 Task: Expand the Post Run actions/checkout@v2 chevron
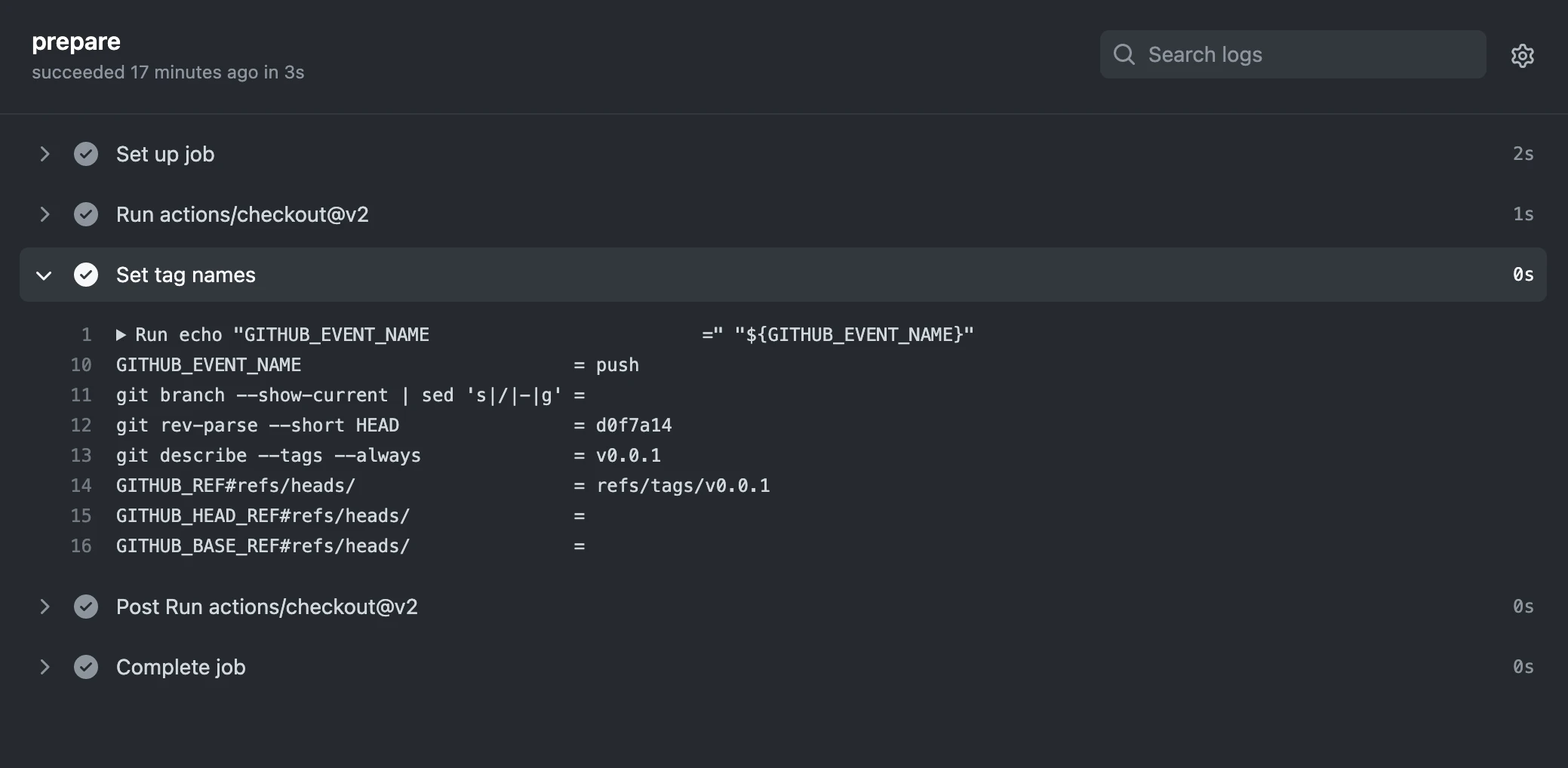coord(45,607)
